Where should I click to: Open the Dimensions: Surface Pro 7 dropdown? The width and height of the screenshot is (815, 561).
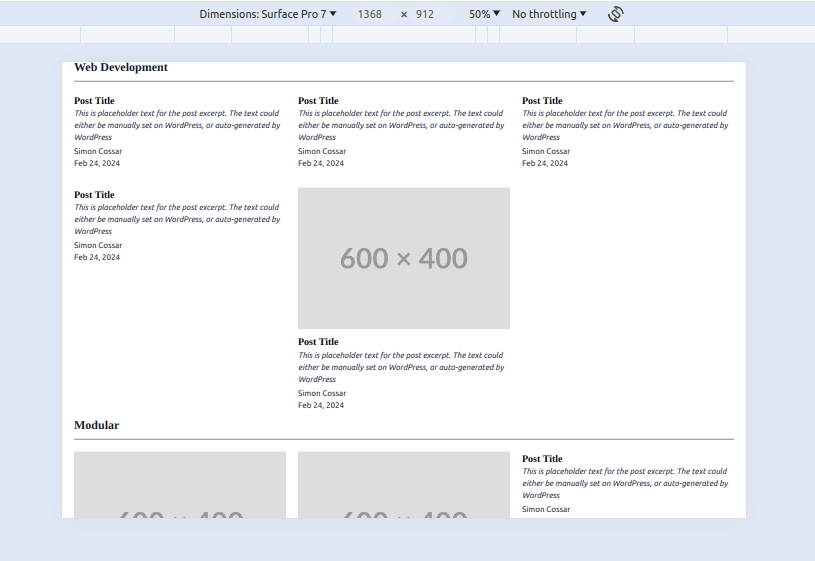point(268,14)
